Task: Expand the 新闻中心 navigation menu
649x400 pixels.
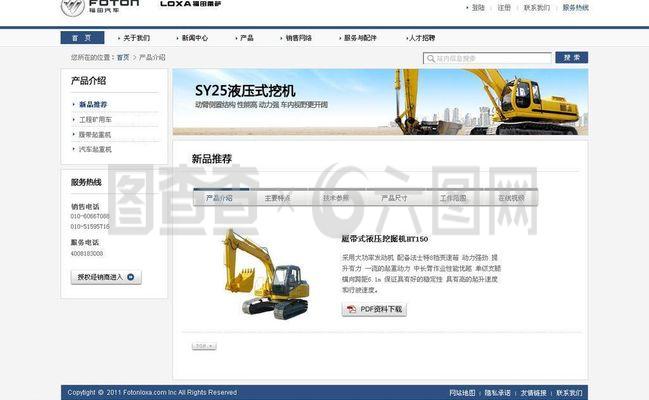Action: point(194,38)
